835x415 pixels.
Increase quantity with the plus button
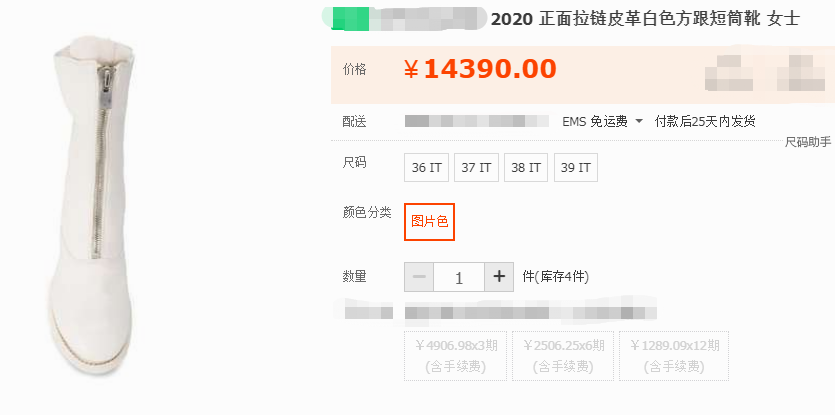(x=499, y=277)
